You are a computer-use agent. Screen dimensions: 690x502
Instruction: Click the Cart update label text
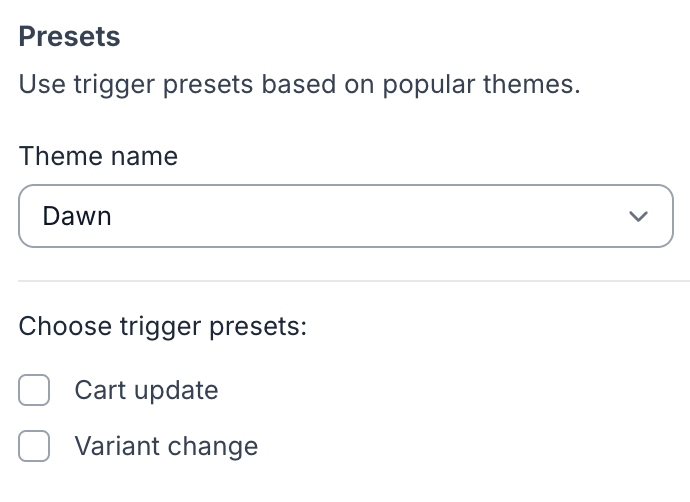point(146,390)
